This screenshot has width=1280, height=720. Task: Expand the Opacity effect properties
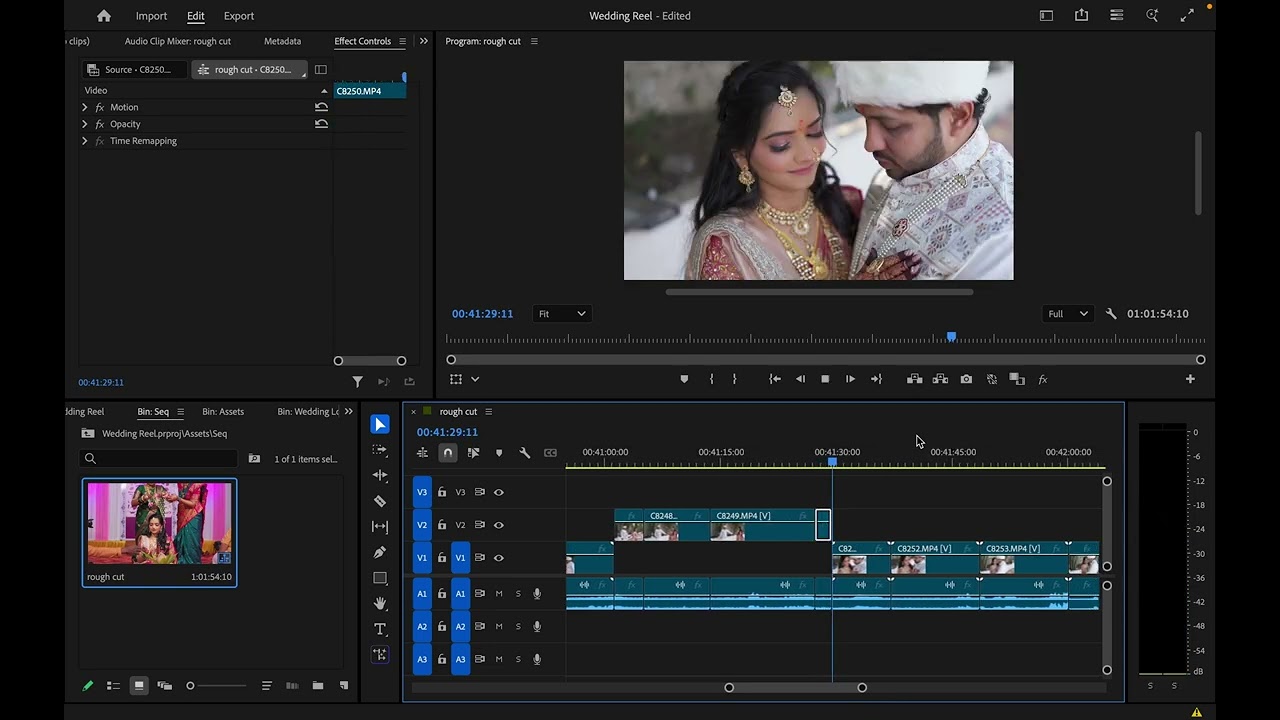click(85, 124)
